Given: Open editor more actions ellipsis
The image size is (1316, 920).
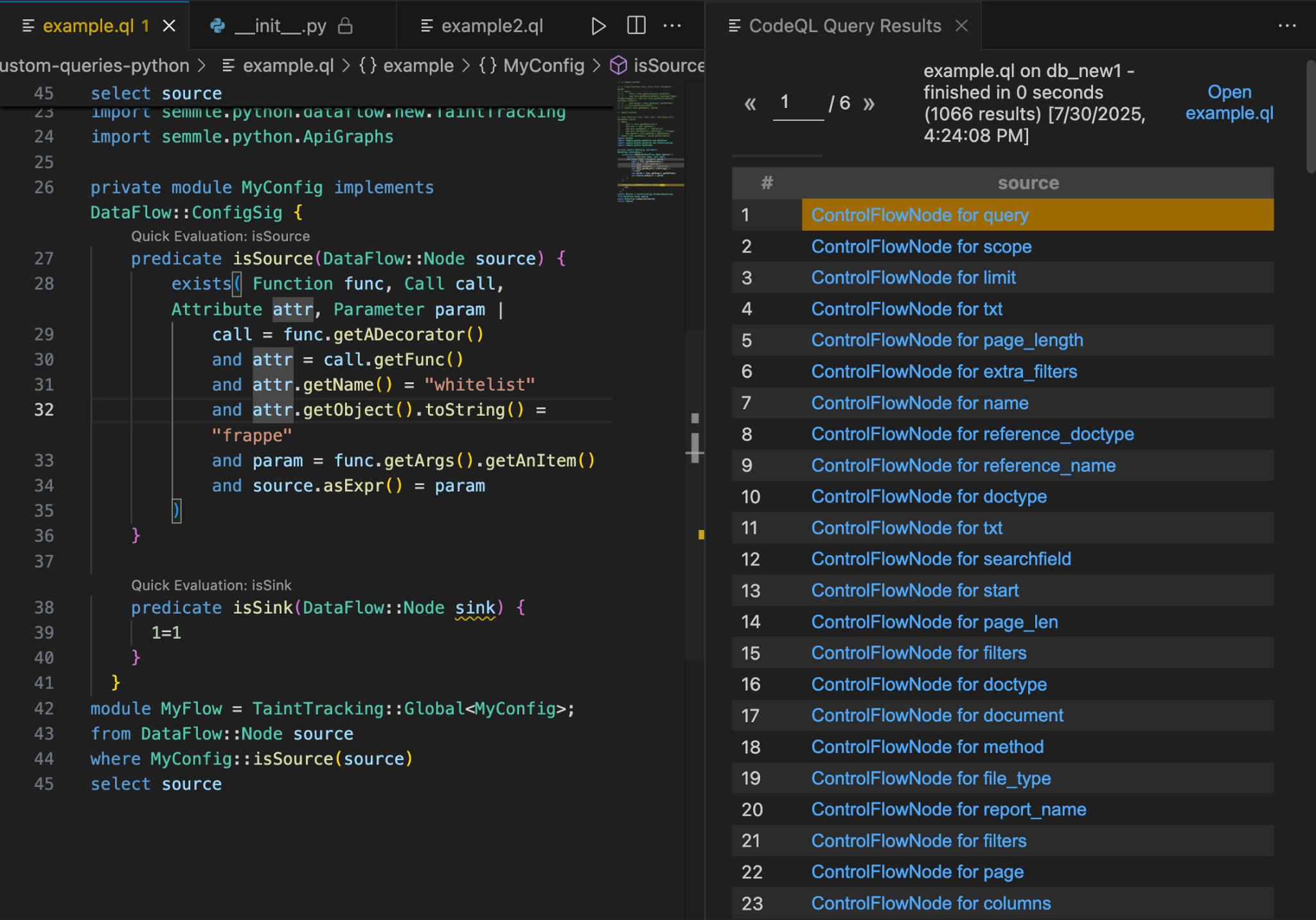Looking at the screenshot, I should coord(672,26).
